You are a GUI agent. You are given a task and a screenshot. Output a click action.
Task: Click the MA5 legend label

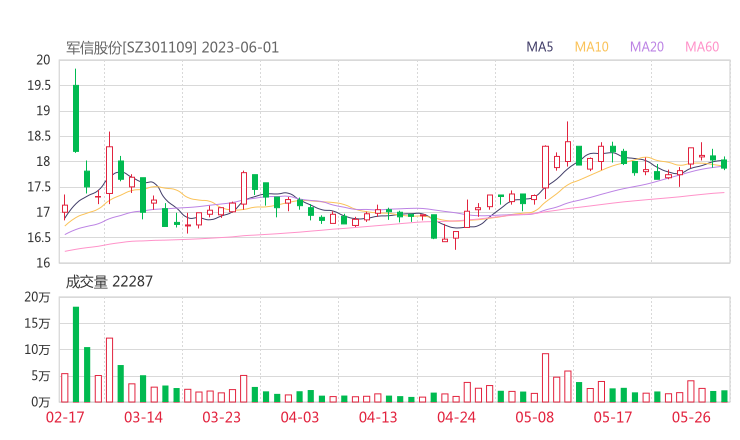tap(539, 47)
